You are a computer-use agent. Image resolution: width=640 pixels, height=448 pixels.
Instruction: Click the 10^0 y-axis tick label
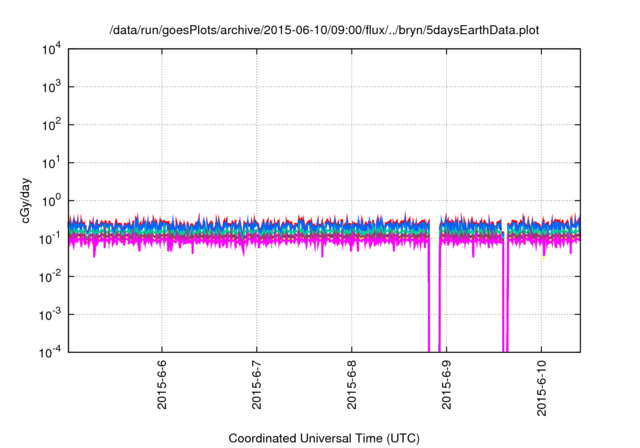[x=52, y=201]
